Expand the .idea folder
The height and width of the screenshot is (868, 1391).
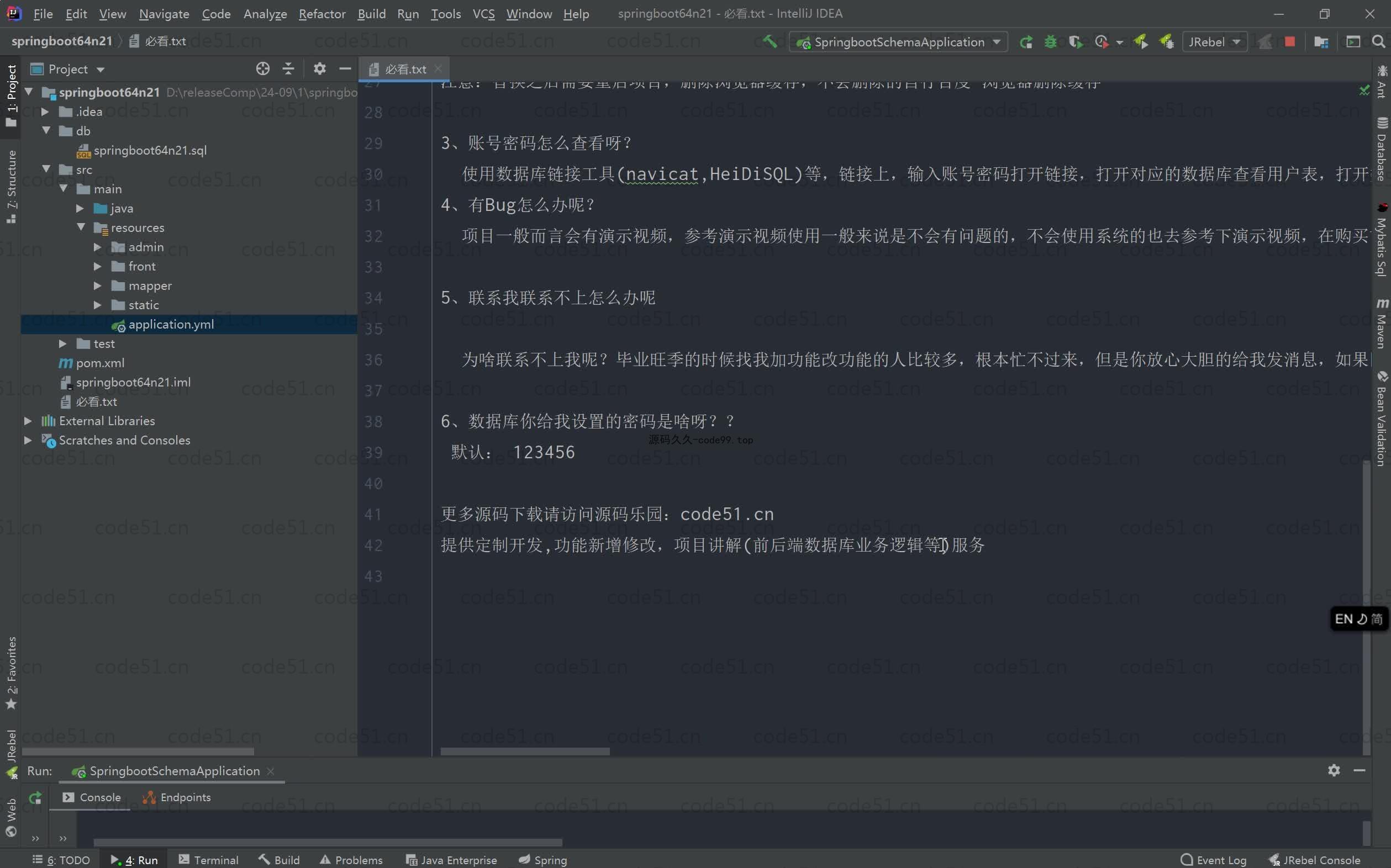click(x=45, y=112)
